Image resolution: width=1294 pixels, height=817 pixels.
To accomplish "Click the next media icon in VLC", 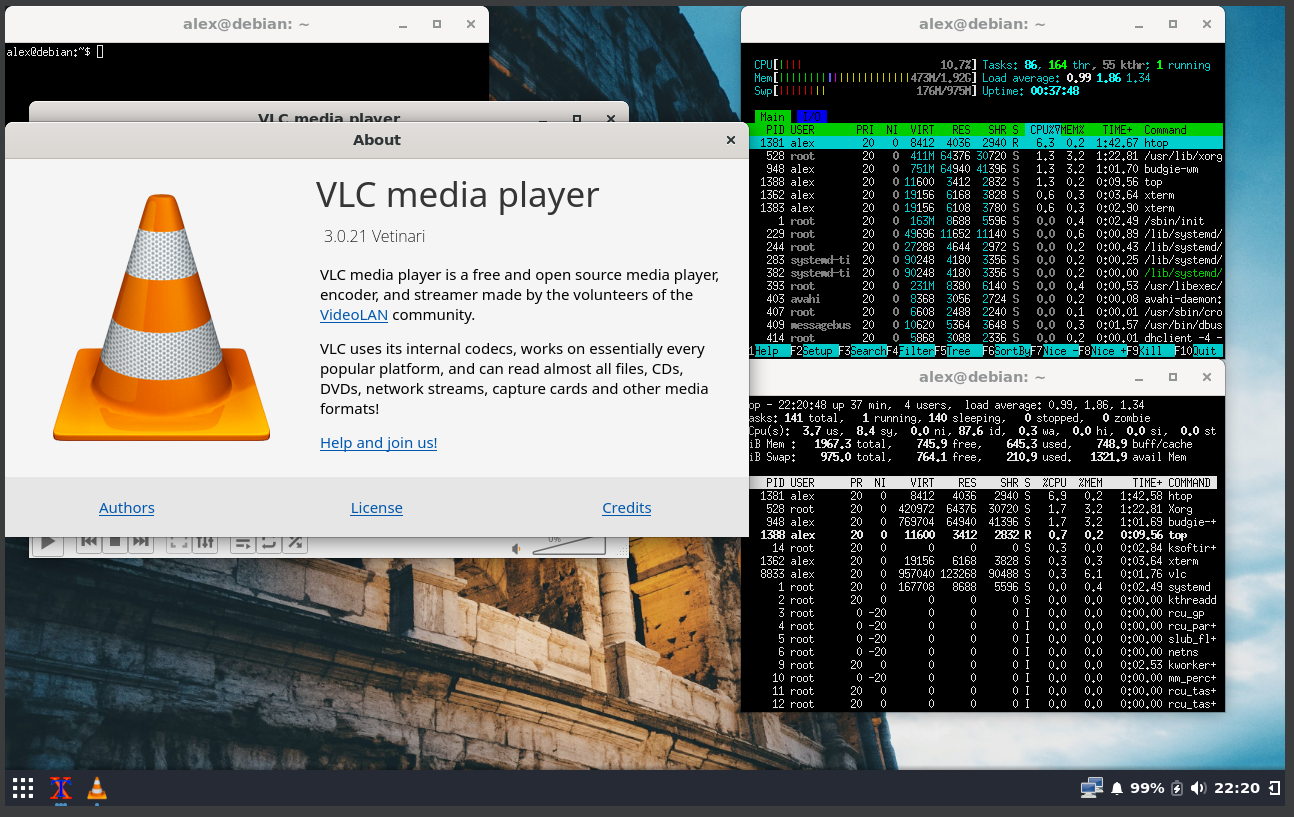I will click(139, 542).
